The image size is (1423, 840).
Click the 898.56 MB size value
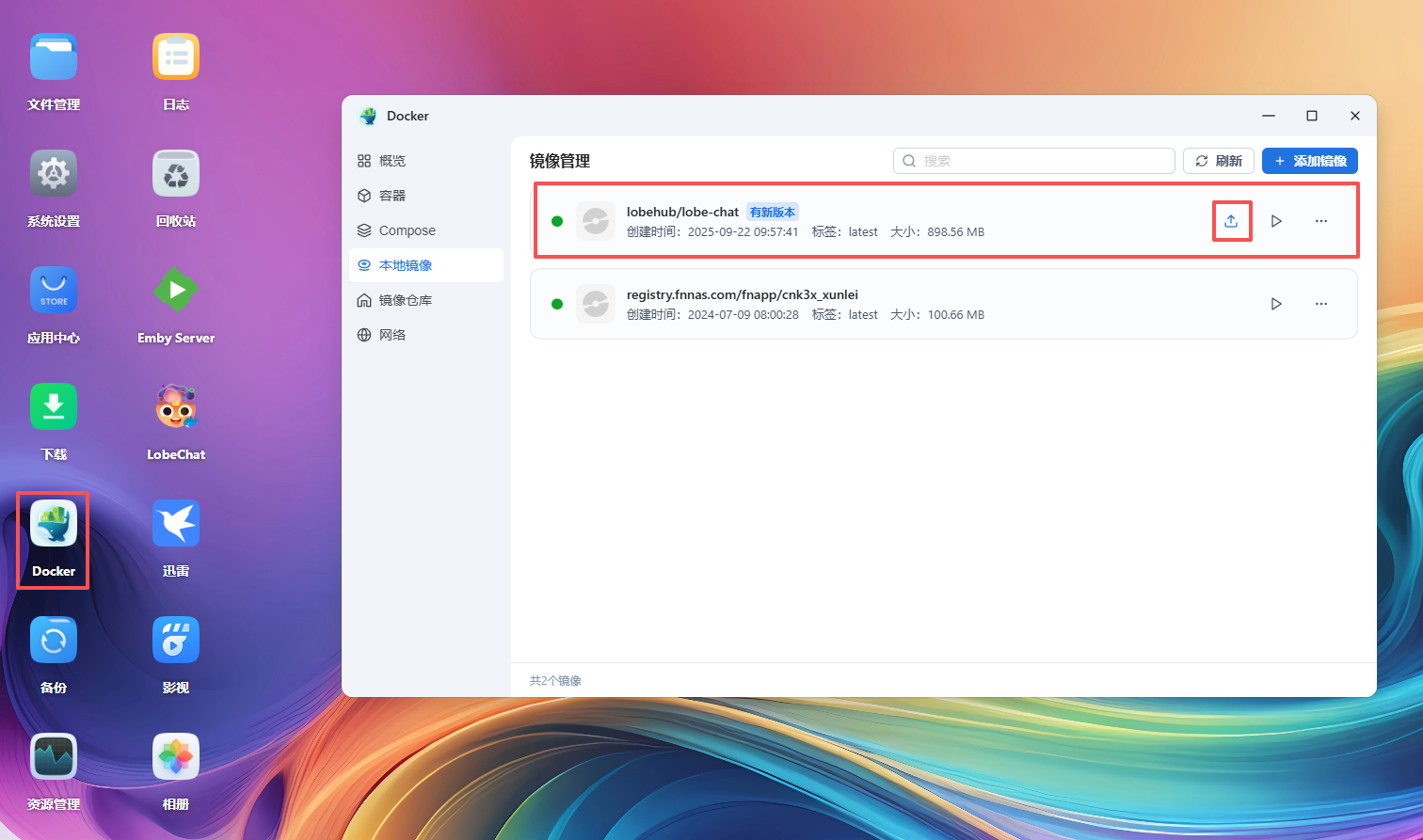point(955,232)
